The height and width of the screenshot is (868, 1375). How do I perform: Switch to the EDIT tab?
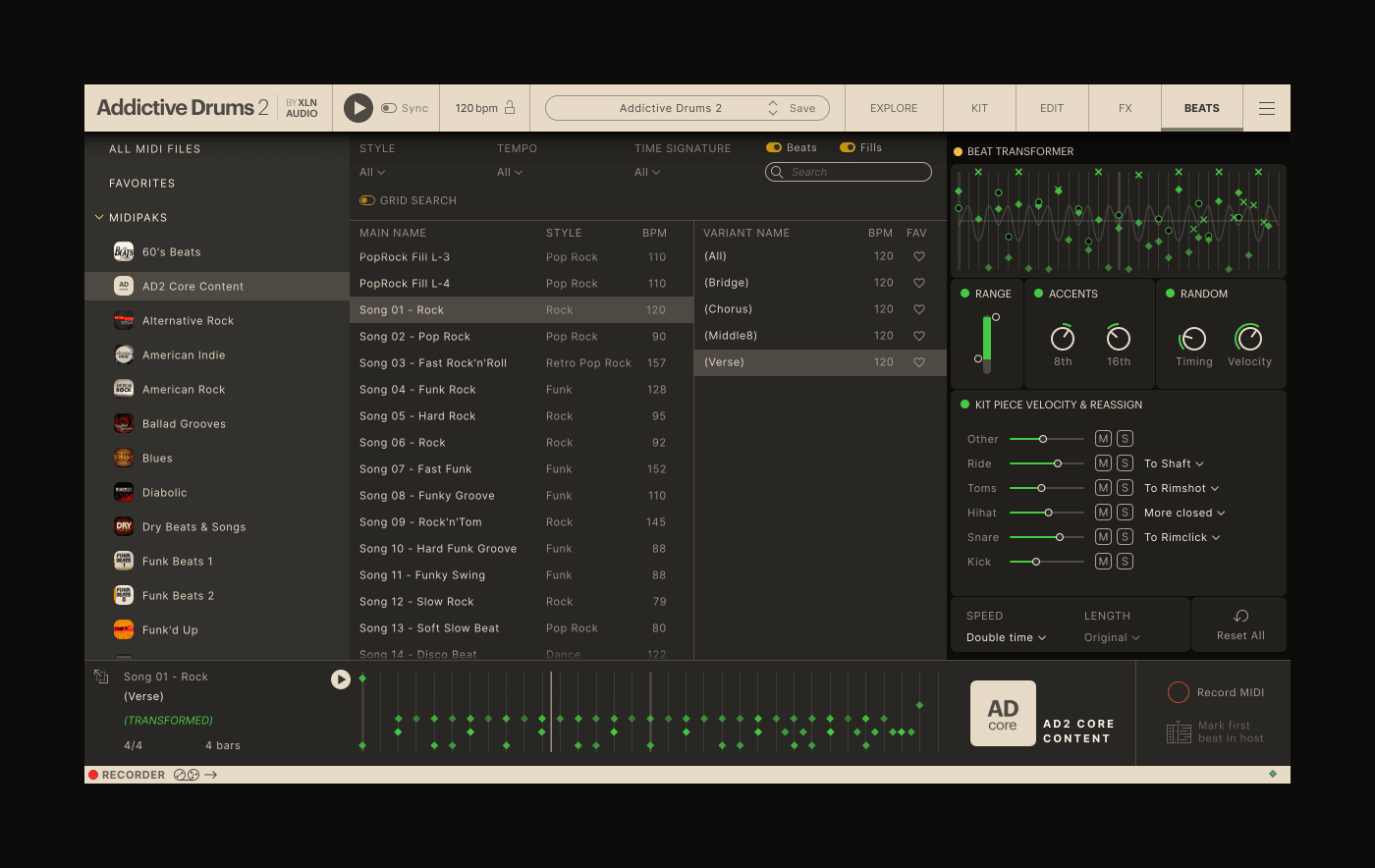[1052, 108]
